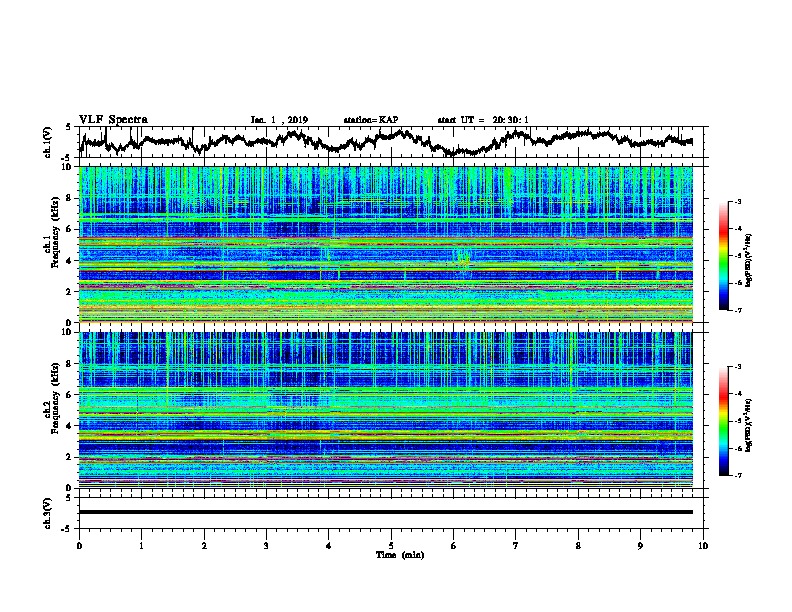Click the '-7' value on ch.2 color bar
Screen dimensions: 792x612
pyautogui.click(x=738, y=475)
